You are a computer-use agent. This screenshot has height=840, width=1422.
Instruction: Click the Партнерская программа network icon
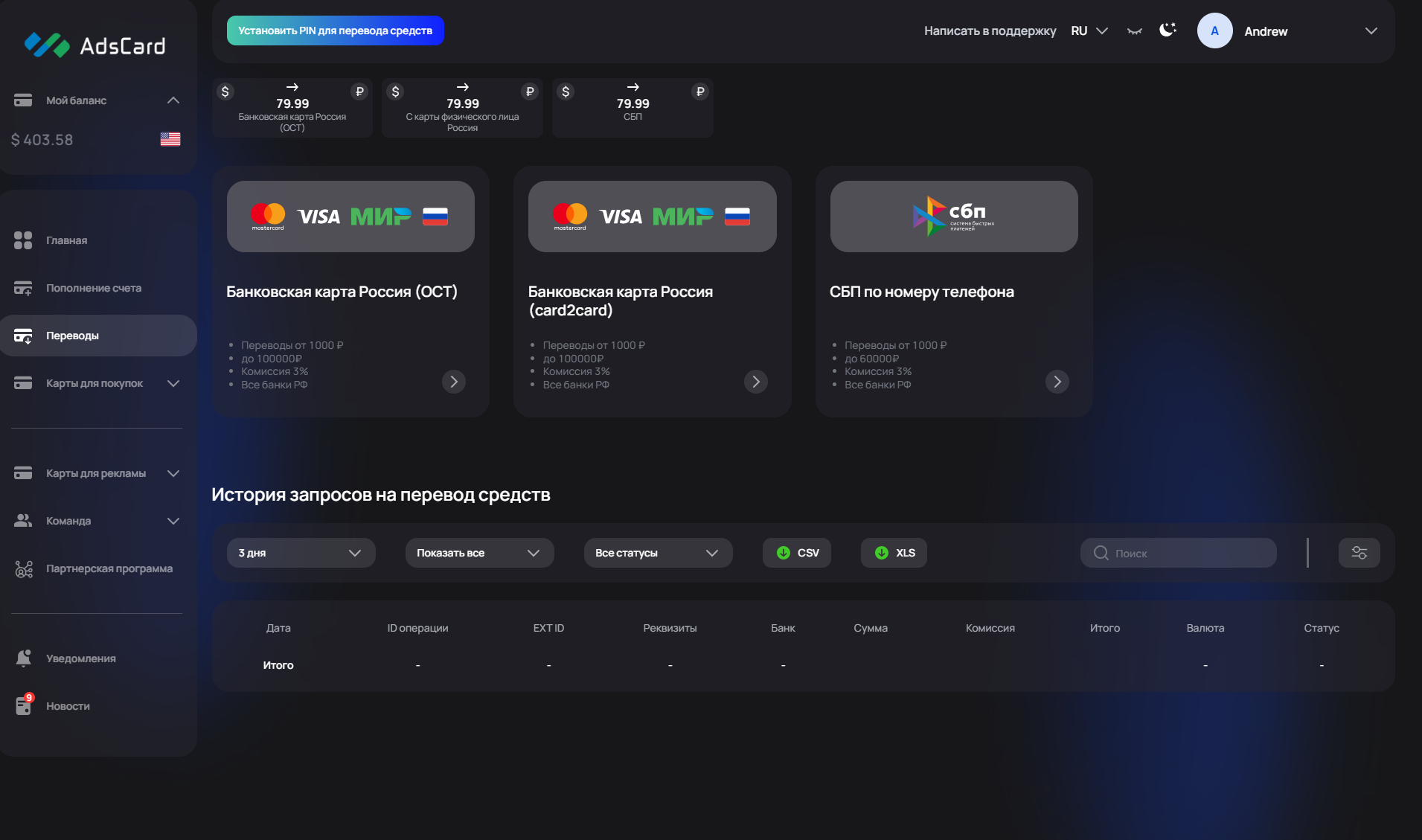[24, 569]
